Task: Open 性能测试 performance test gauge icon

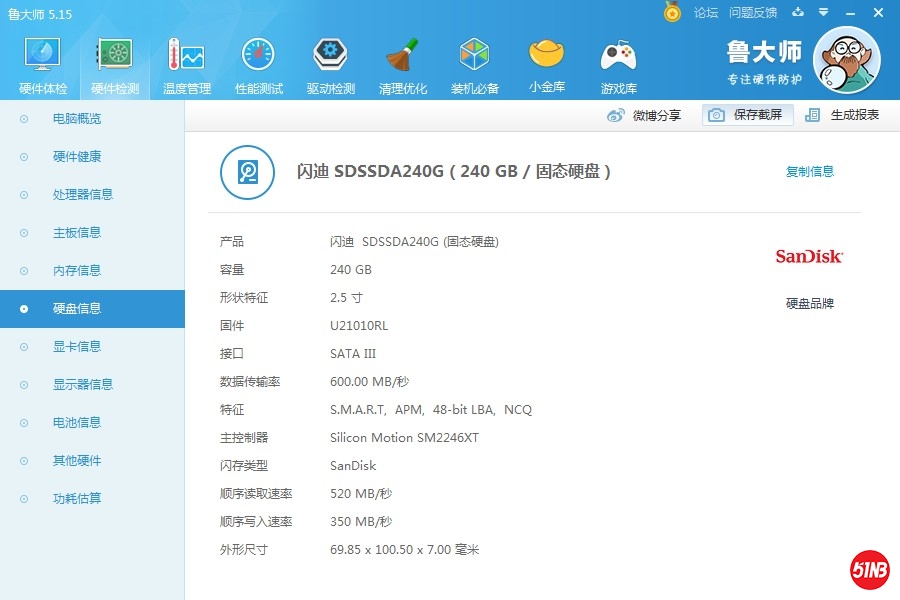Action: click(x=258, y=56)
